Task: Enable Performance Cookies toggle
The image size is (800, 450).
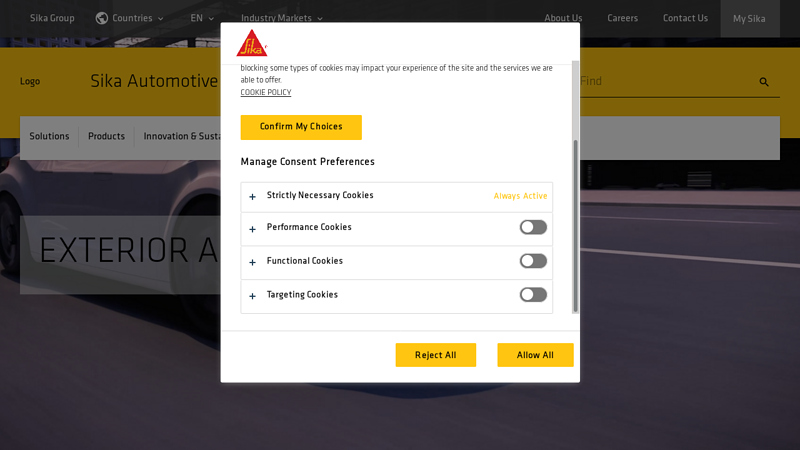Action: pos(533,227)
